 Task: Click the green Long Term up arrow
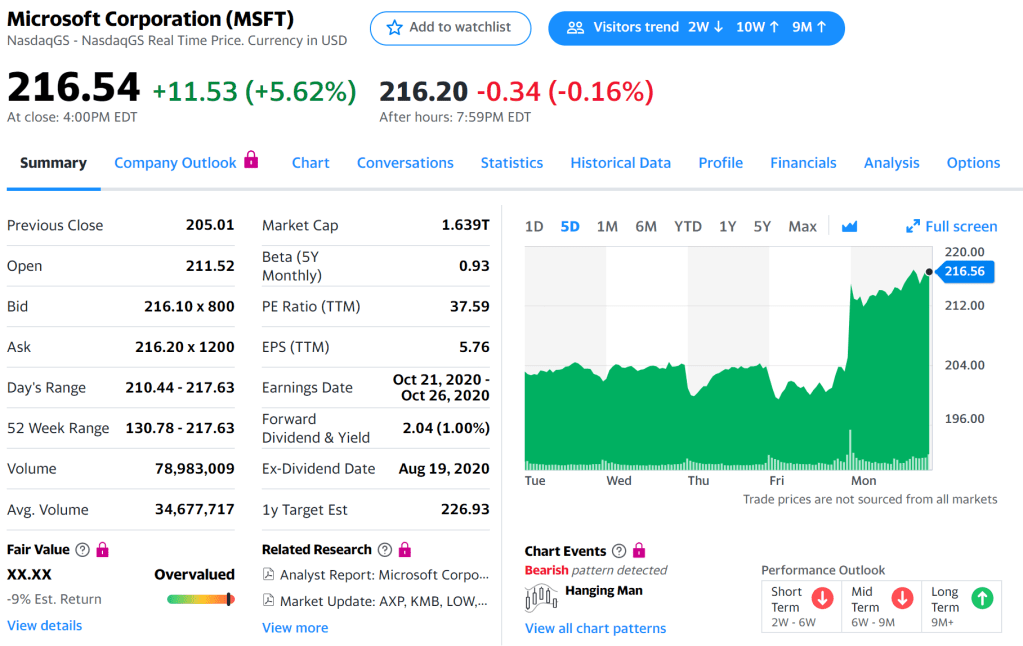[x=982, y=598]
